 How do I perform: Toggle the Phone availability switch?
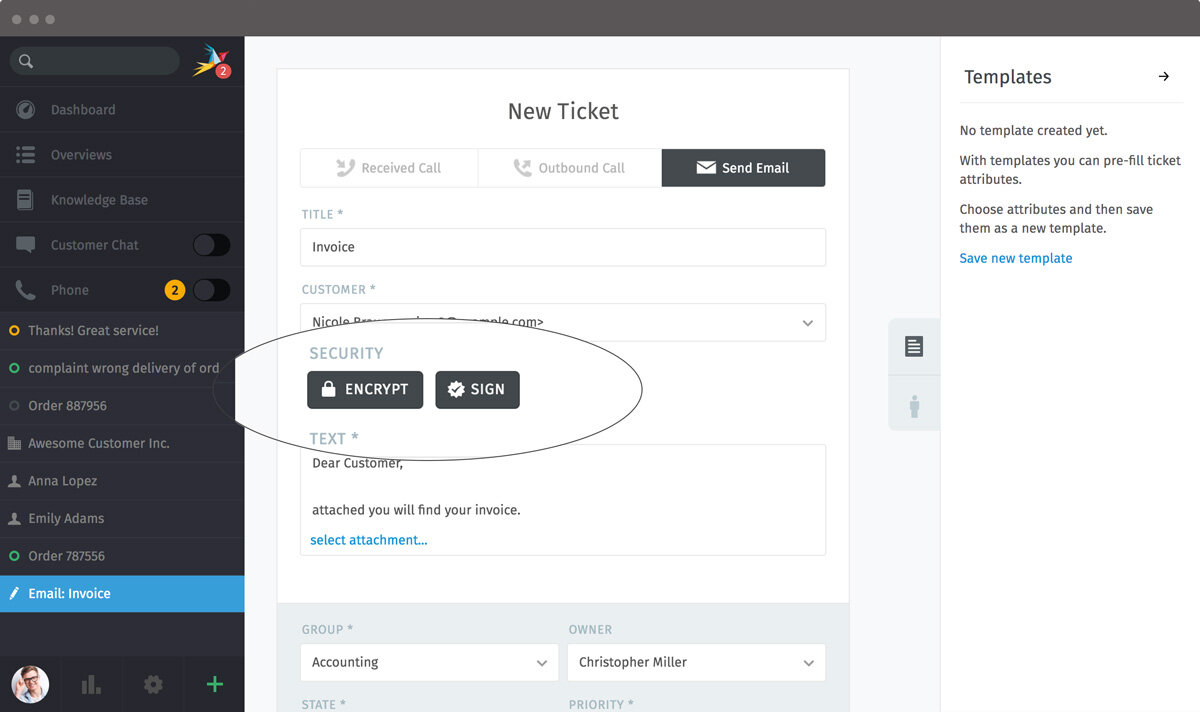pyautogui.click(x=211, y=290)
